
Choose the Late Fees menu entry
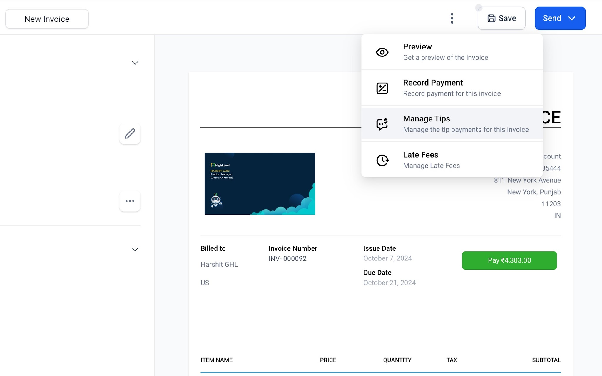[452, 160]
